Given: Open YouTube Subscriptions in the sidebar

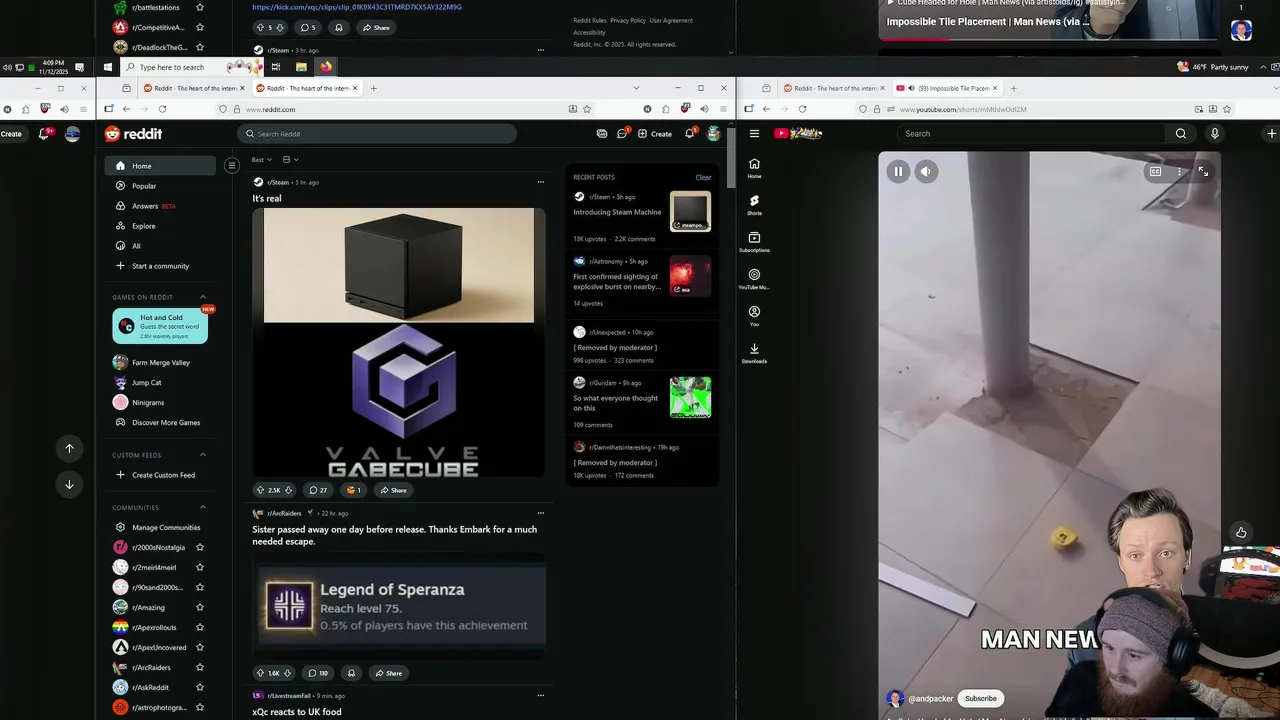Looking at the screenshot, I should click(x=754, y=242).
